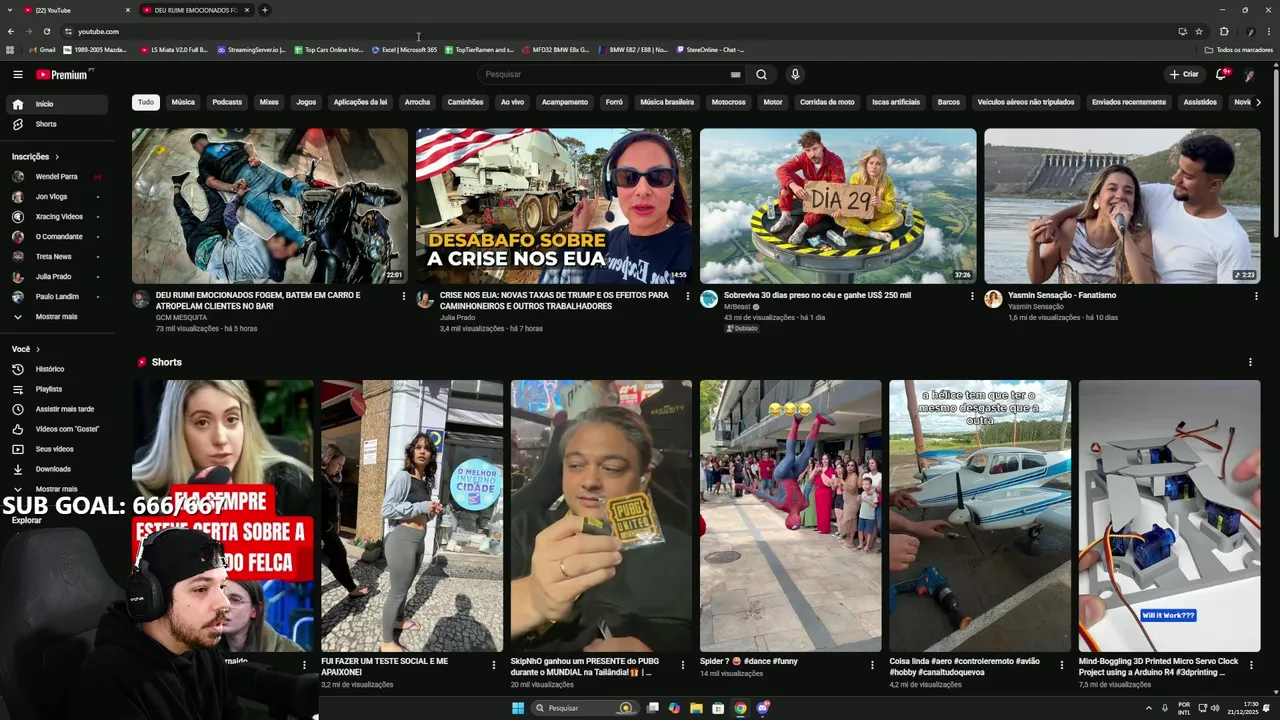
Task: Reload the page in Chrome
Action: [x=46, y=31]
